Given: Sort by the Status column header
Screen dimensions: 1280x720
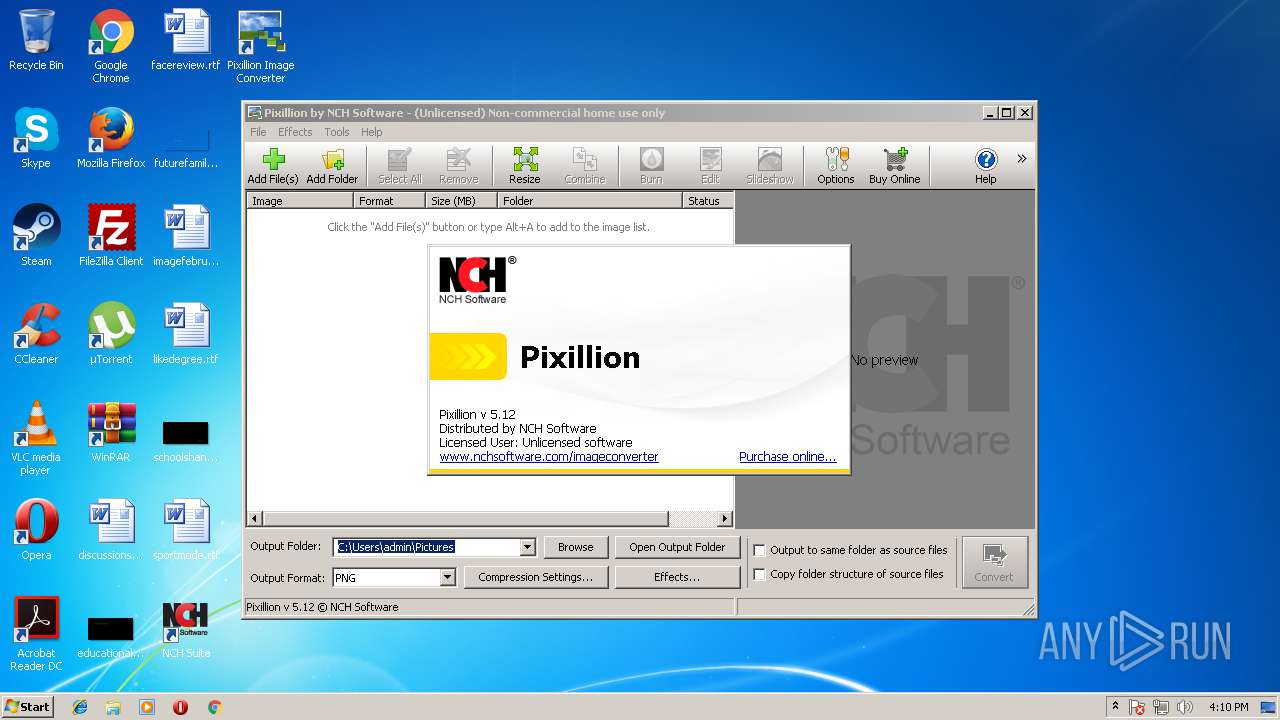Looking at the screenshot, I should tap(708, 200).
